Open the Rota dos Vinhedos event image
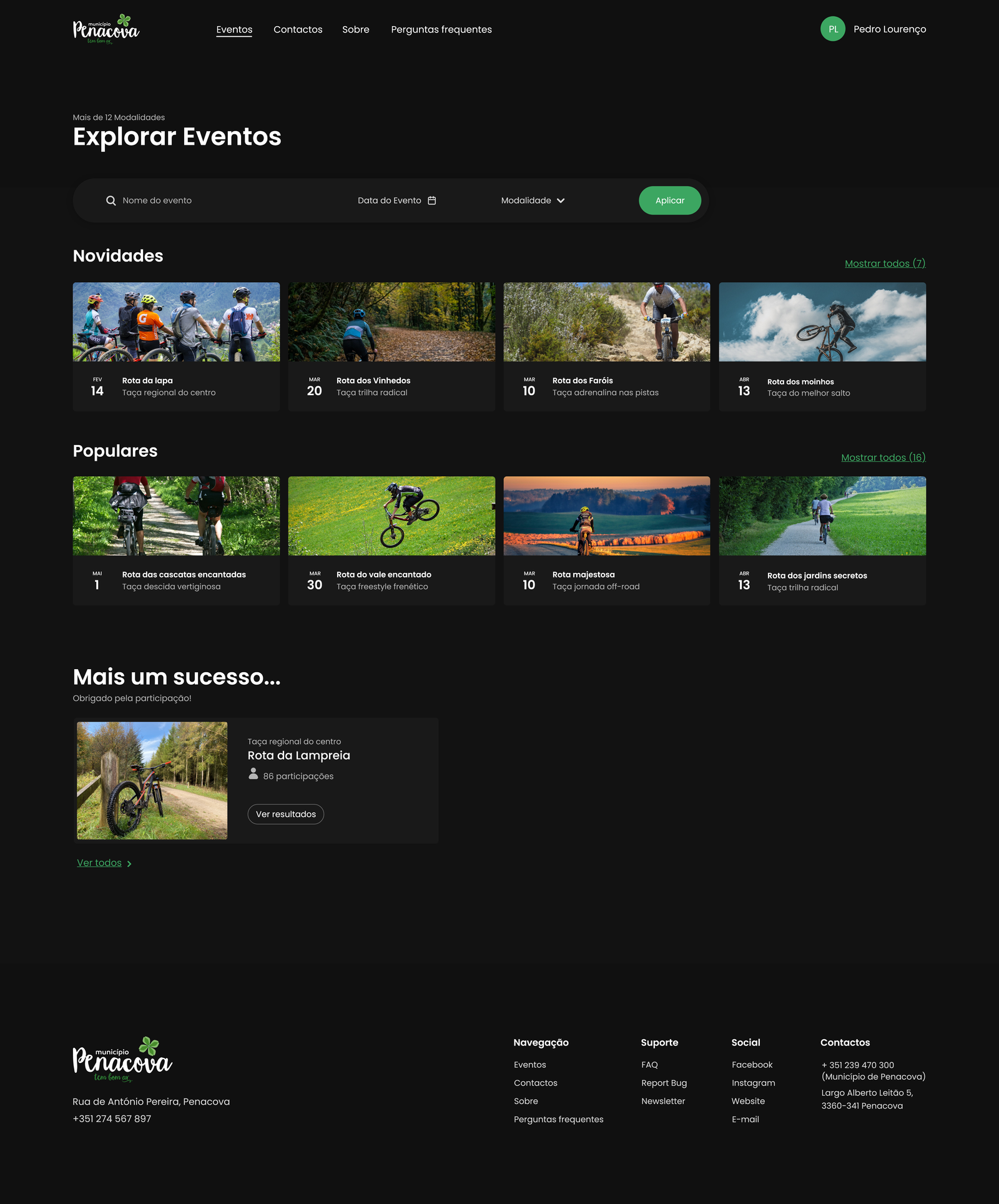 point(391,322)
